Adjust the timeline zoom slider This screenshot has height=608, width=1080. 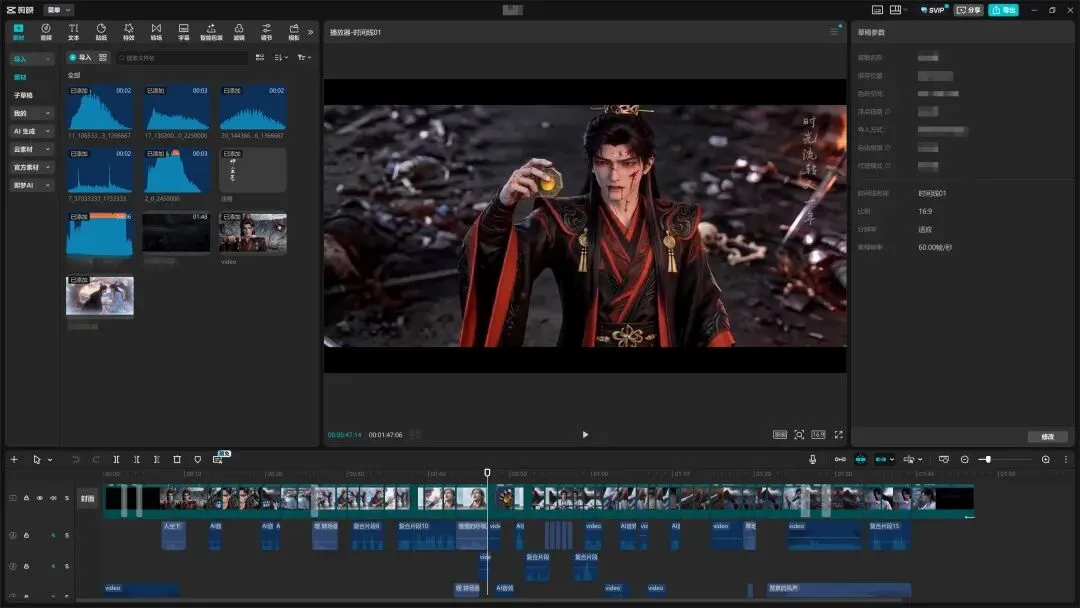point(988,460)
